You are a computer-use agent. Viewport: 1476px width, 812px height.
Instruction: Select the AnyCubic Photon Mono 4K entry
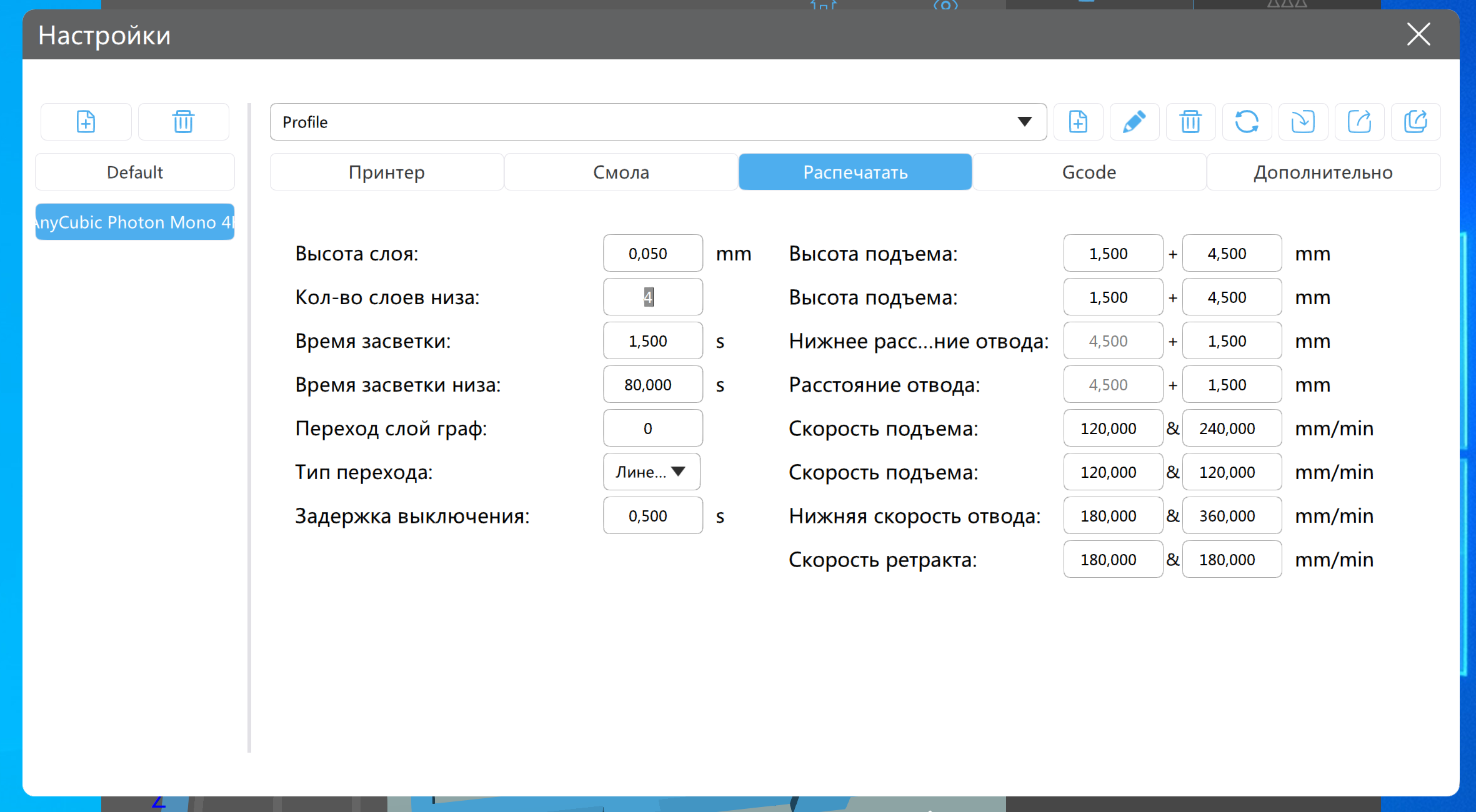pos(135,222)
